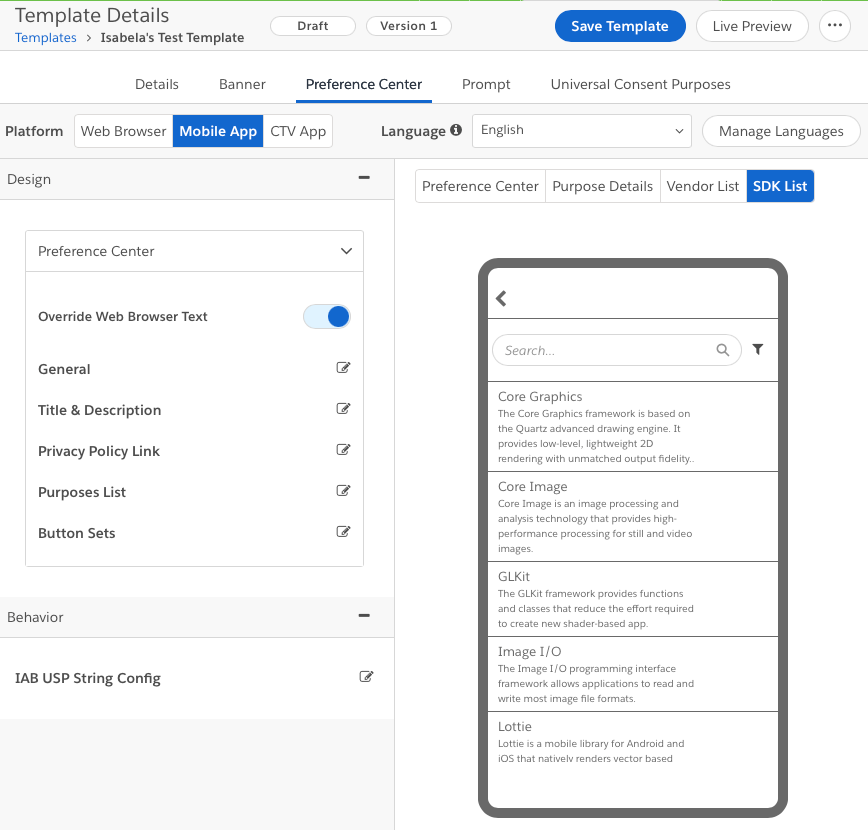
Task: Open the Title & Description edit icon
Action: [x=343, y=409]
